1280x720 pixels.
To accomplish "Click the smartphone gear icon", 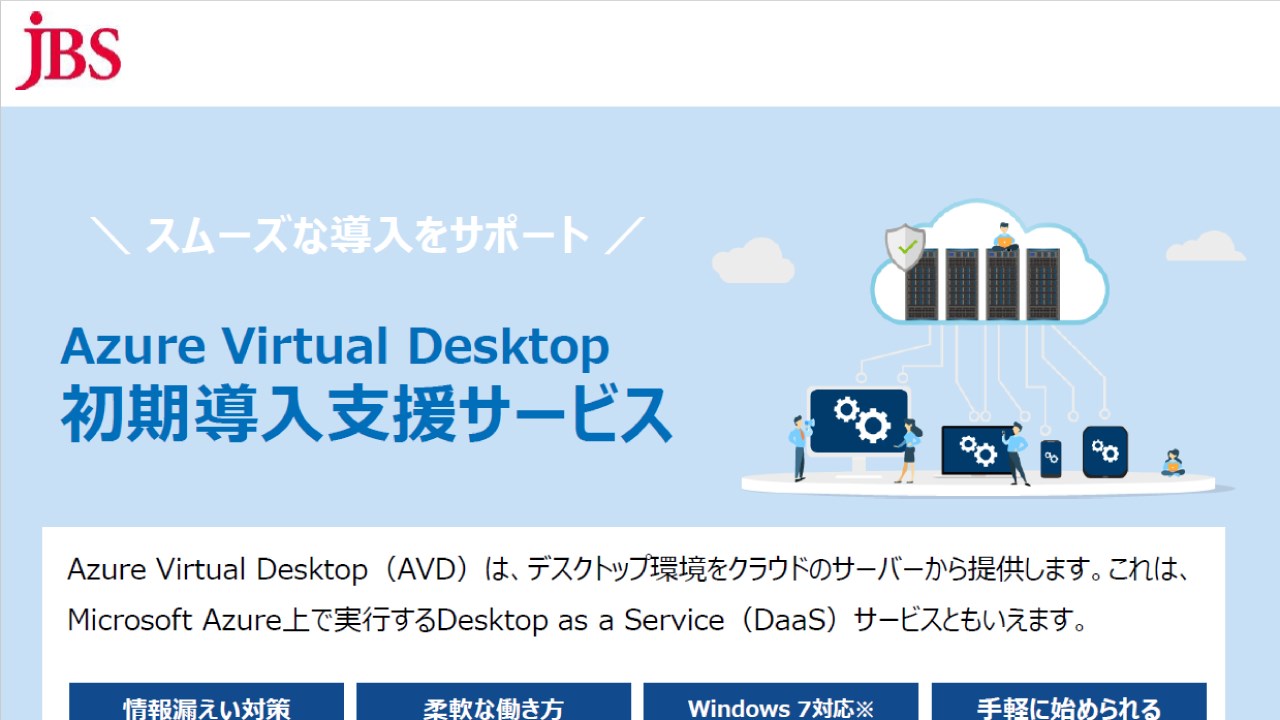I will click(x=1050, y=458).
